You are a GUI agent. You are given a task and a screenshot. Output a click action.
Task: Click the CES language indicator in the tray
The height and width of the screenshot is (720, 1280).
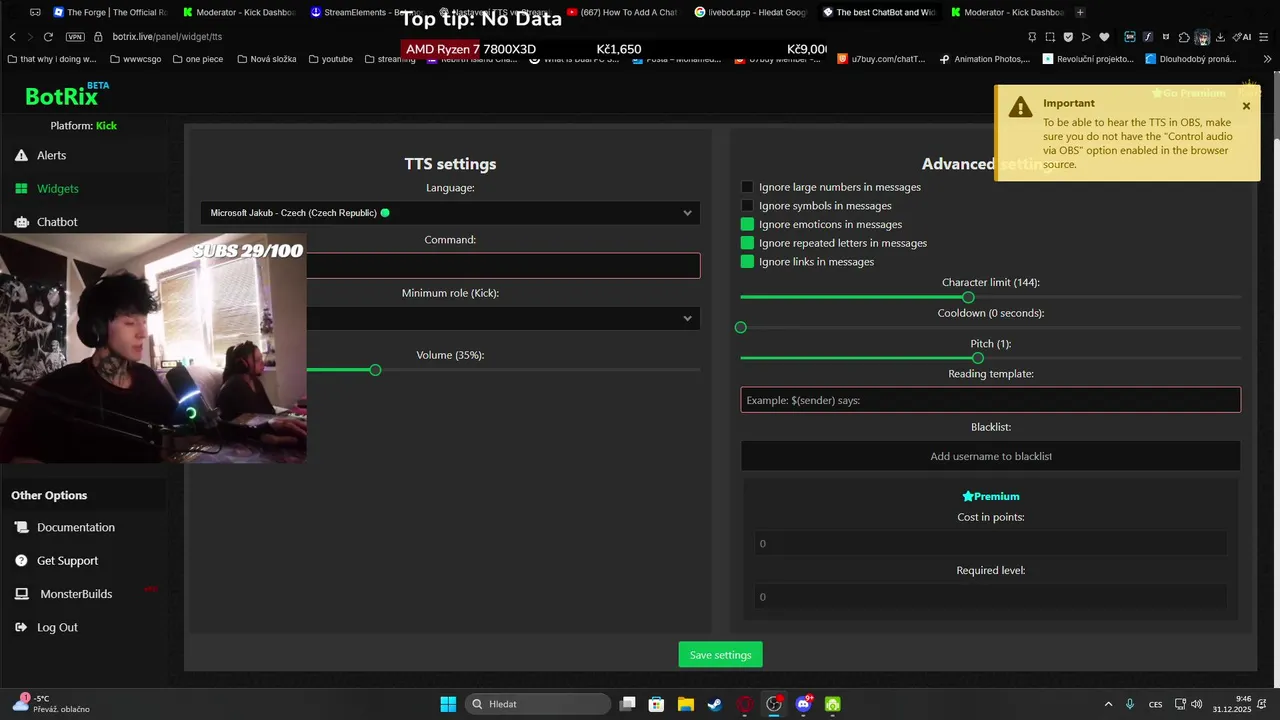1156,704
